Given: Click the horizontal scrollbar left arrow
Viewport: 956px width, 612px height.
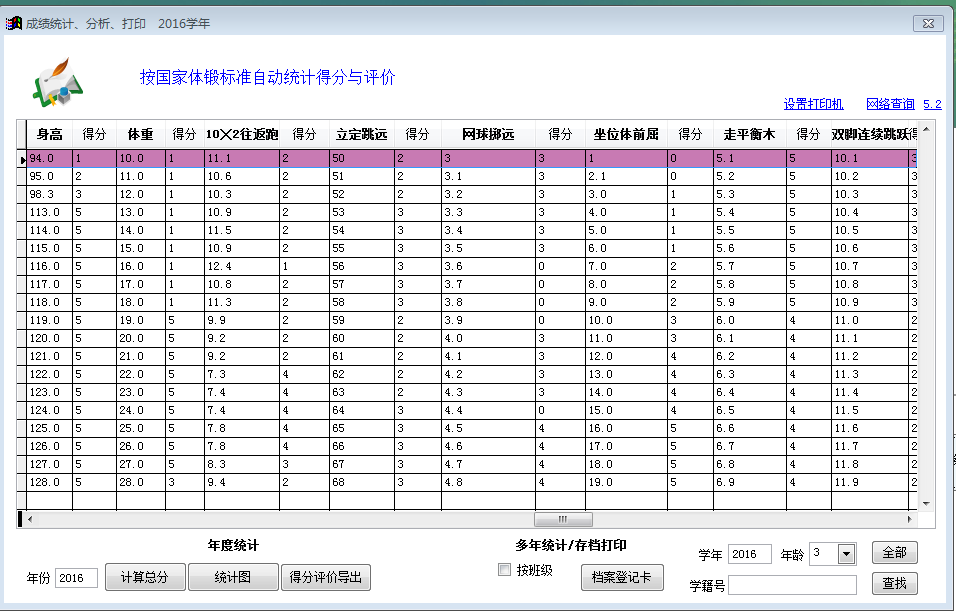Looking at the screenshot, I should pyautogui.click(x=30, y=519).
